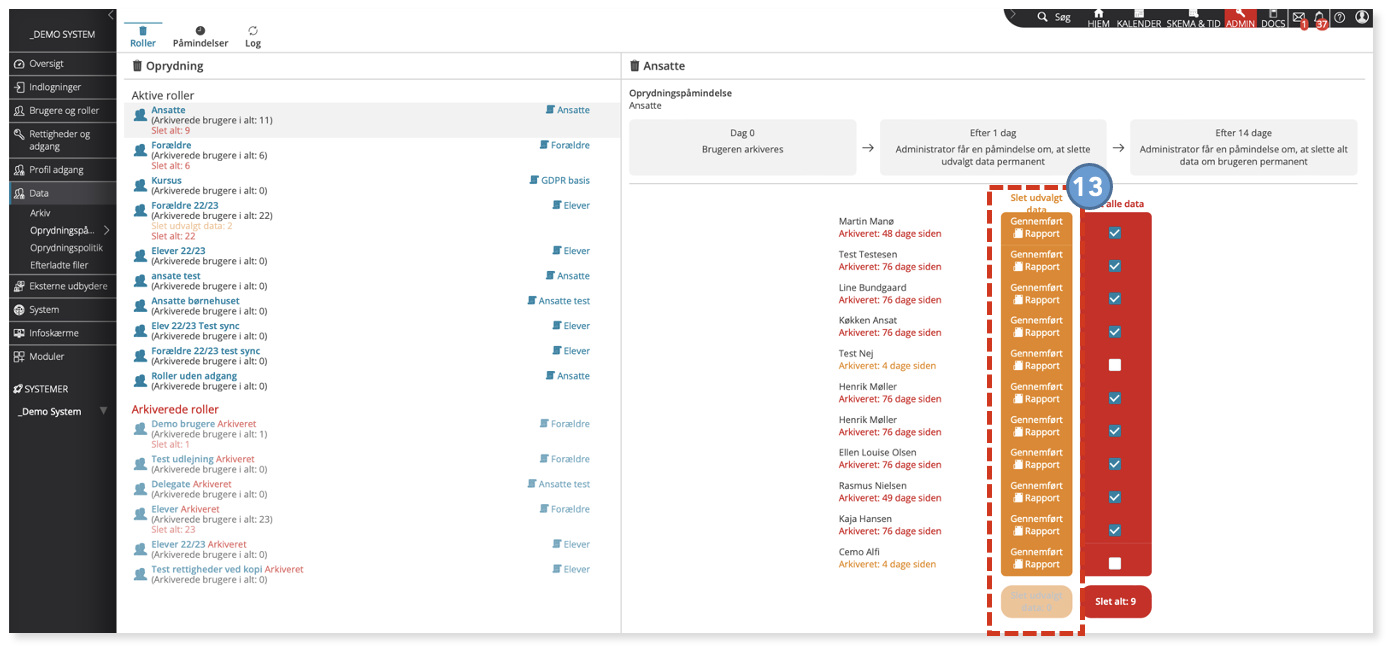Open the help question mark icon

[1340, 17]
